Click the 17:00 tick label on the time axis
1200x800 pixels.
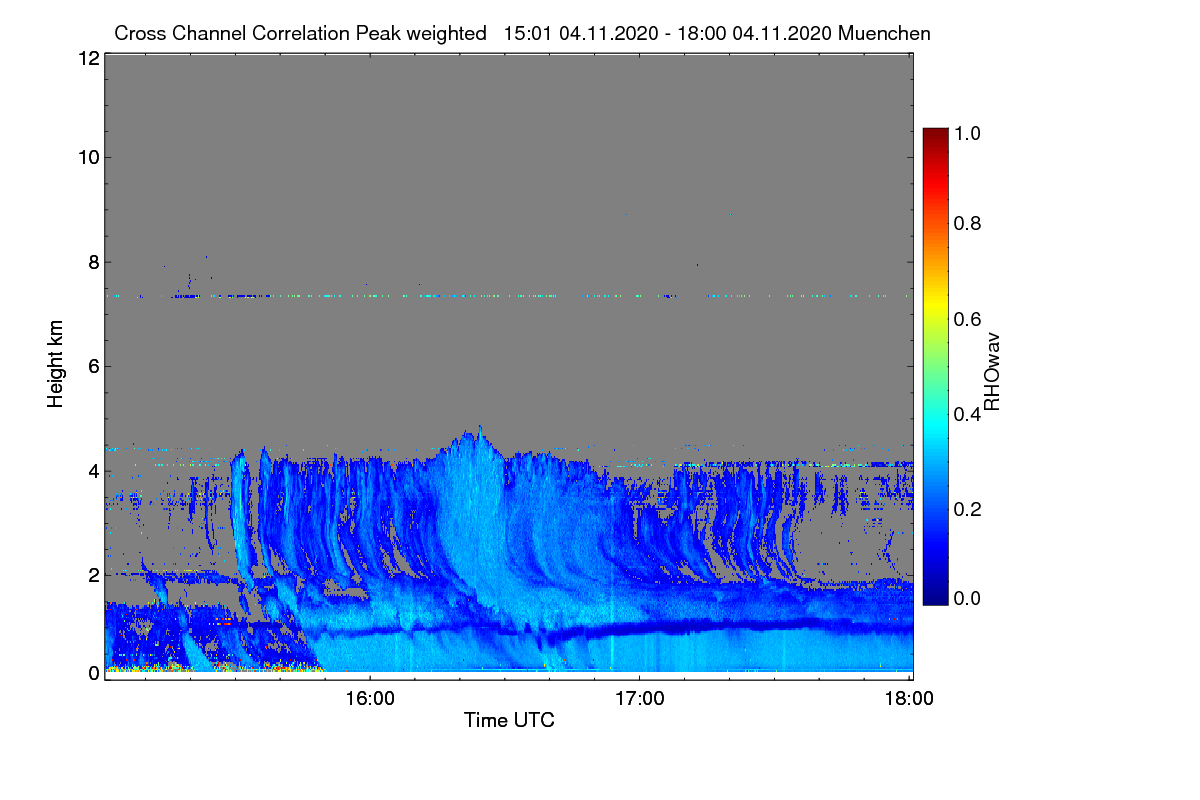click(639, 699)
